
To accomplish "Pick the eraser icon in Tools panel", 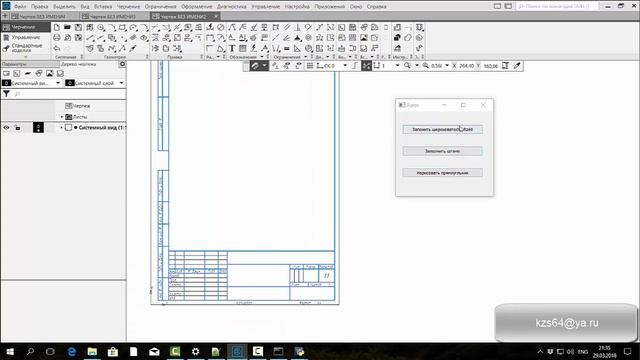I will [408, 38].
